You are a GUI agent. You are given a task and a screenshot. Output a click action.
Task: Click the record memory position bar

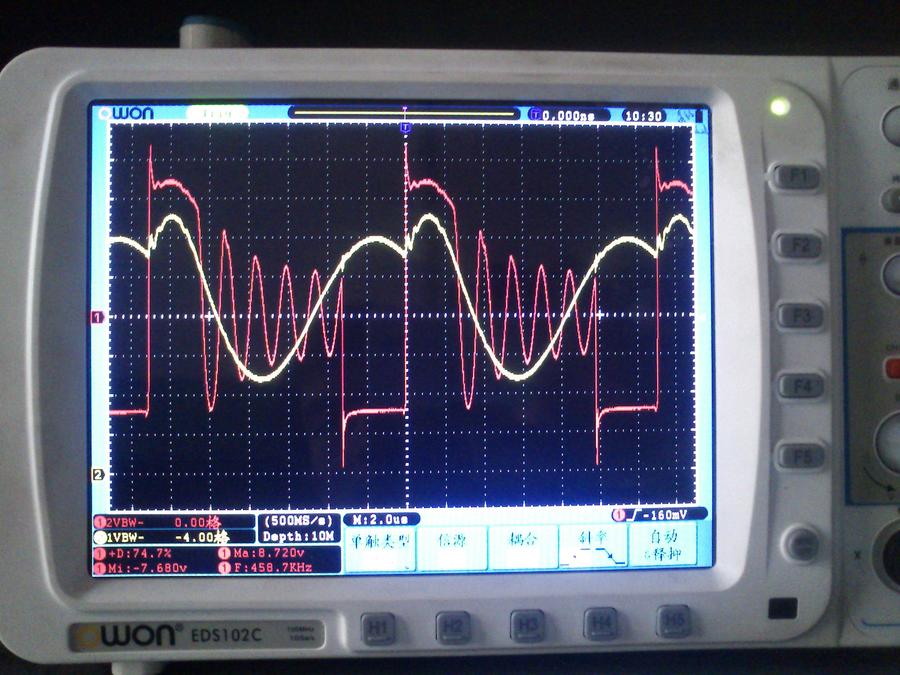pos(405,112)
